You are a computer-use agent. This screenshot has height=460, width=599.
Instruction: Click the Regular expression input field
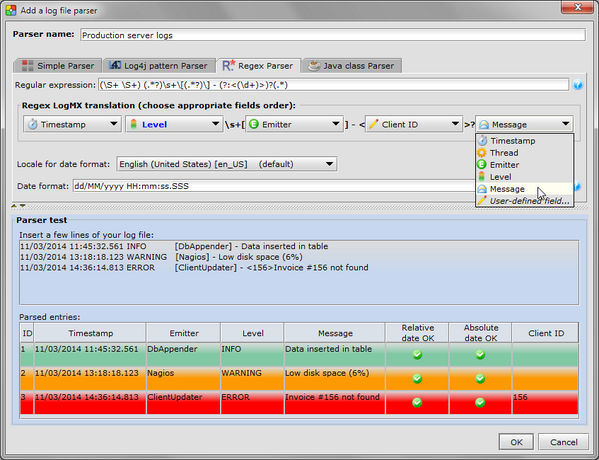pyautogui.click(x=333, y=85)
